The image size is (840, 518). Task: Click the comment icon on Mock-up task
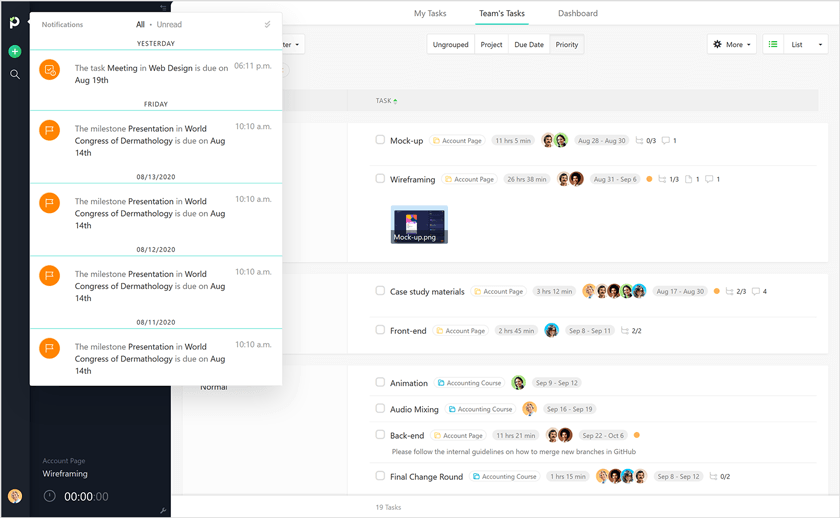tap(665, 141)
